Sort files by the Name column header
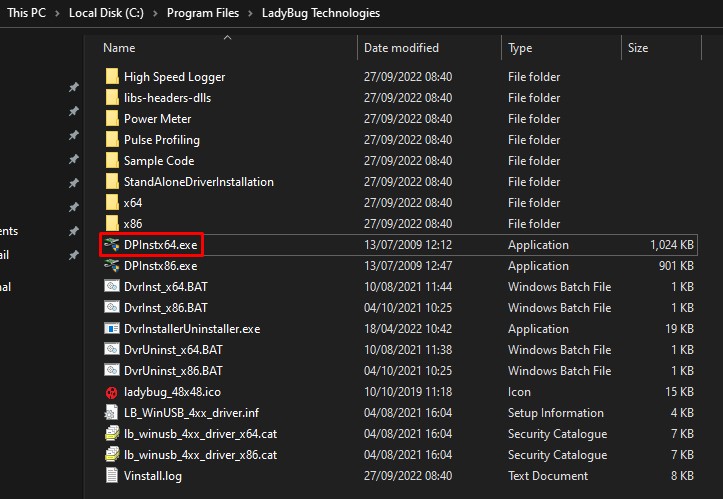This screenshot has height=499, width=723. coord(119,48)
